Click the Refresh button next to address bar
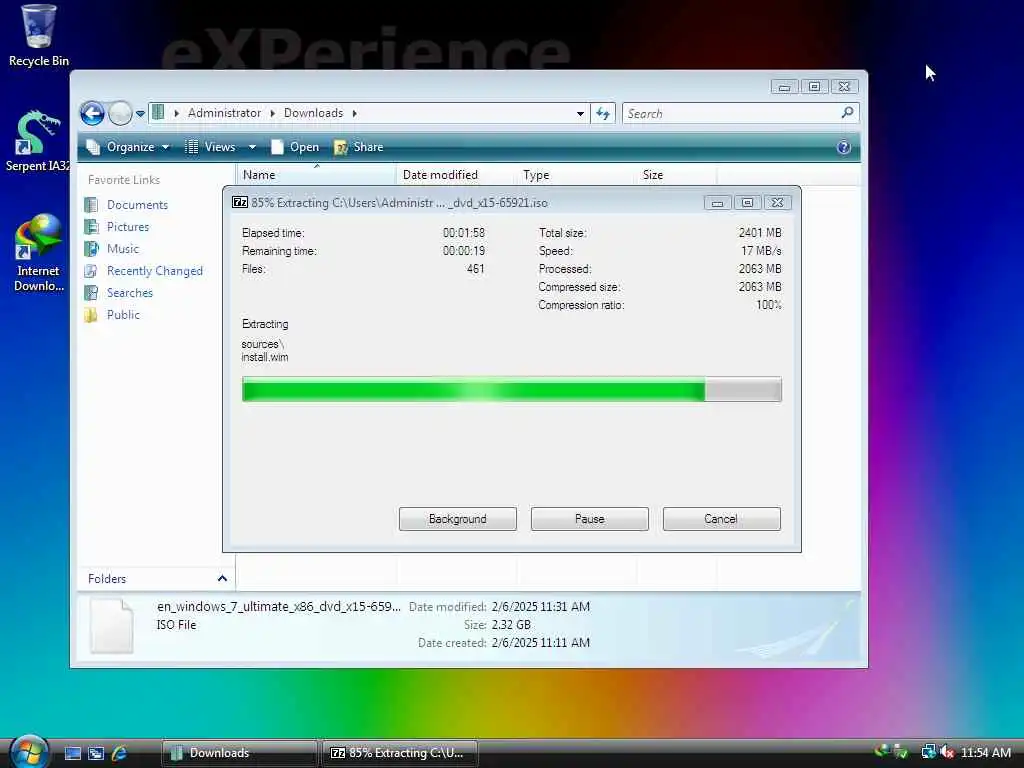This screenshot has height=768, width=1024. pyautogui.click(x=603, y=114)
